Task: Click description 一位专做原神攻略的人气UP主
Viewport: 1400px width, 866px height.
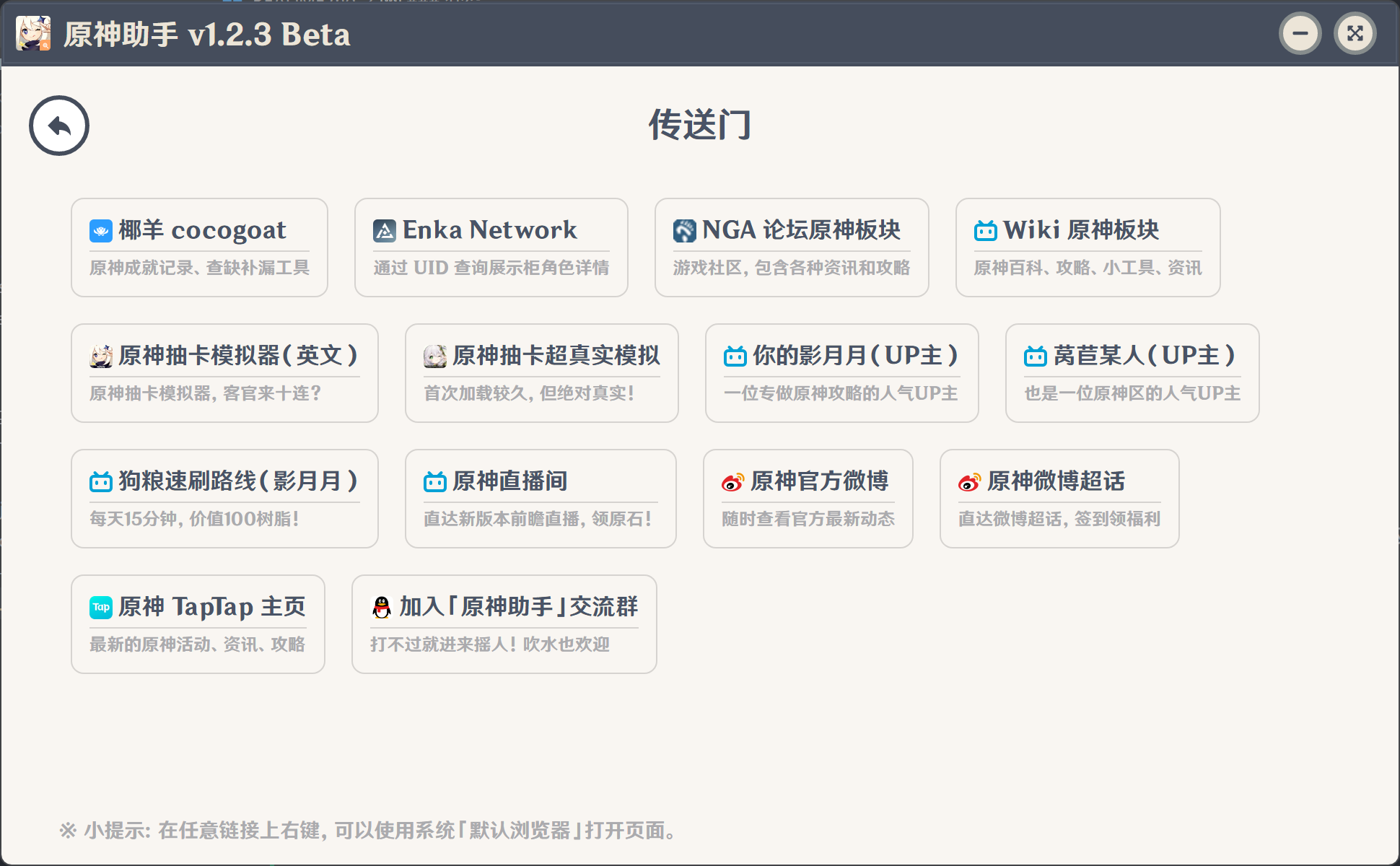Action: (841, 393)
